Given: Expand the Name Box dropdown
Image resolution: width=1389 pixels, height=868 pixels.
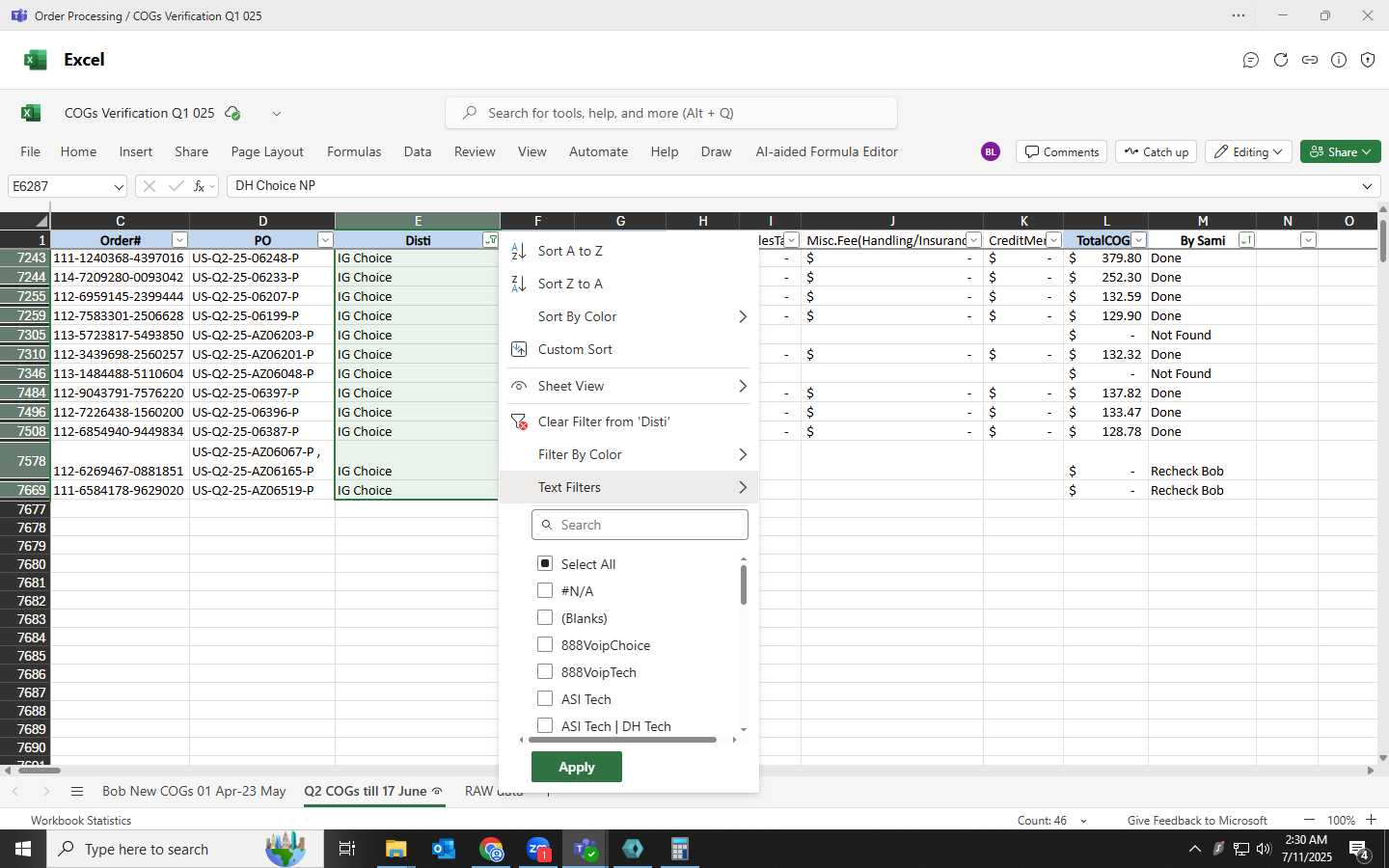Looking at the screenshot, I should point(119,186).
